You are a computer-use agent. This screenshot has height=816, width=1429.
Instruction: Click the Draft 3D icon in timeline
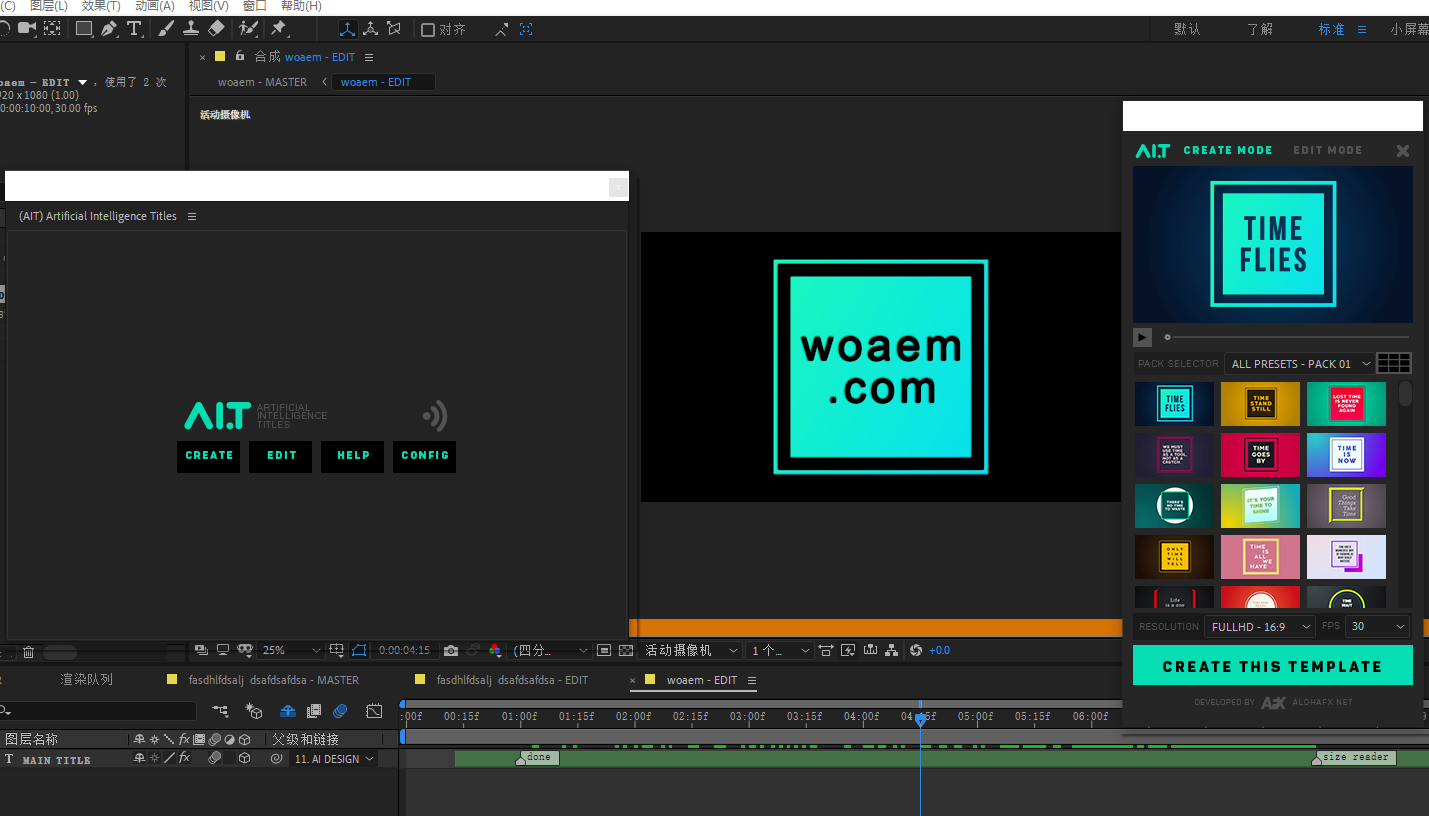tap(254, 711)
